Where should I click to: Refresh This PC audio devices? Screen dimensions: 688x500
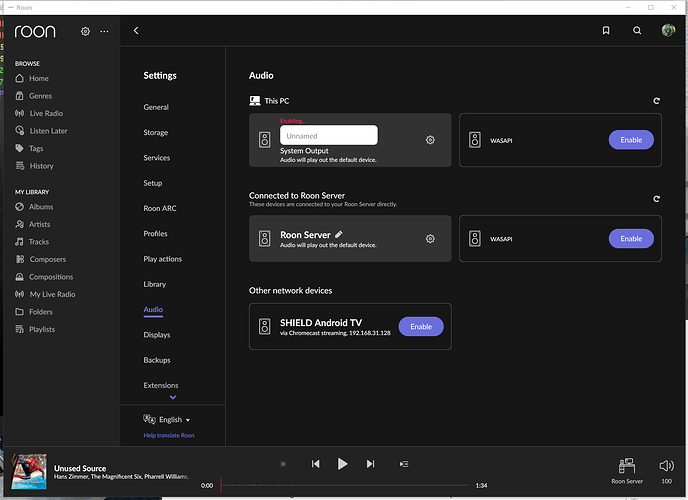tap(656, 101)
